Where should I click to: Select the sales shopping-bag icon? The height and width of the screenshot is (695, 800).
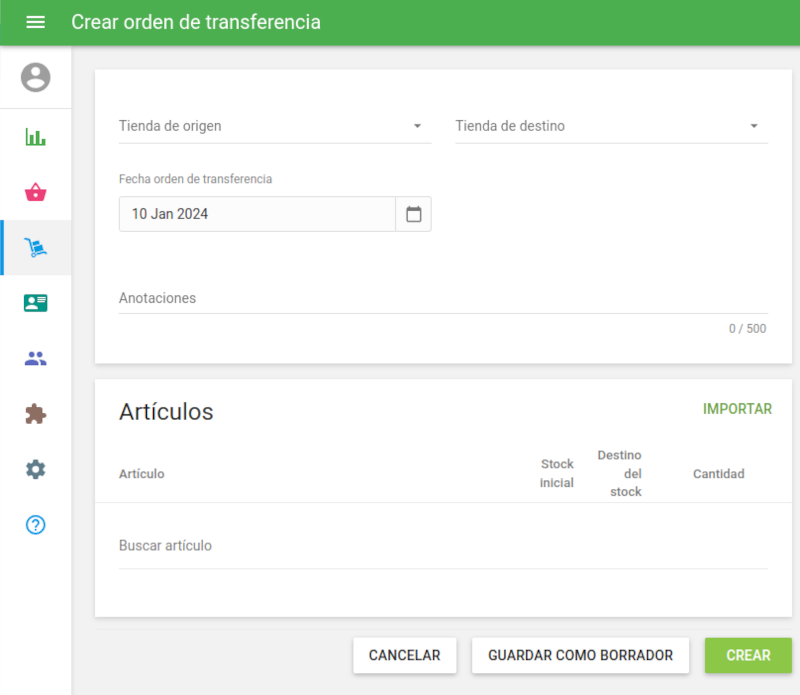pos(36,191)
